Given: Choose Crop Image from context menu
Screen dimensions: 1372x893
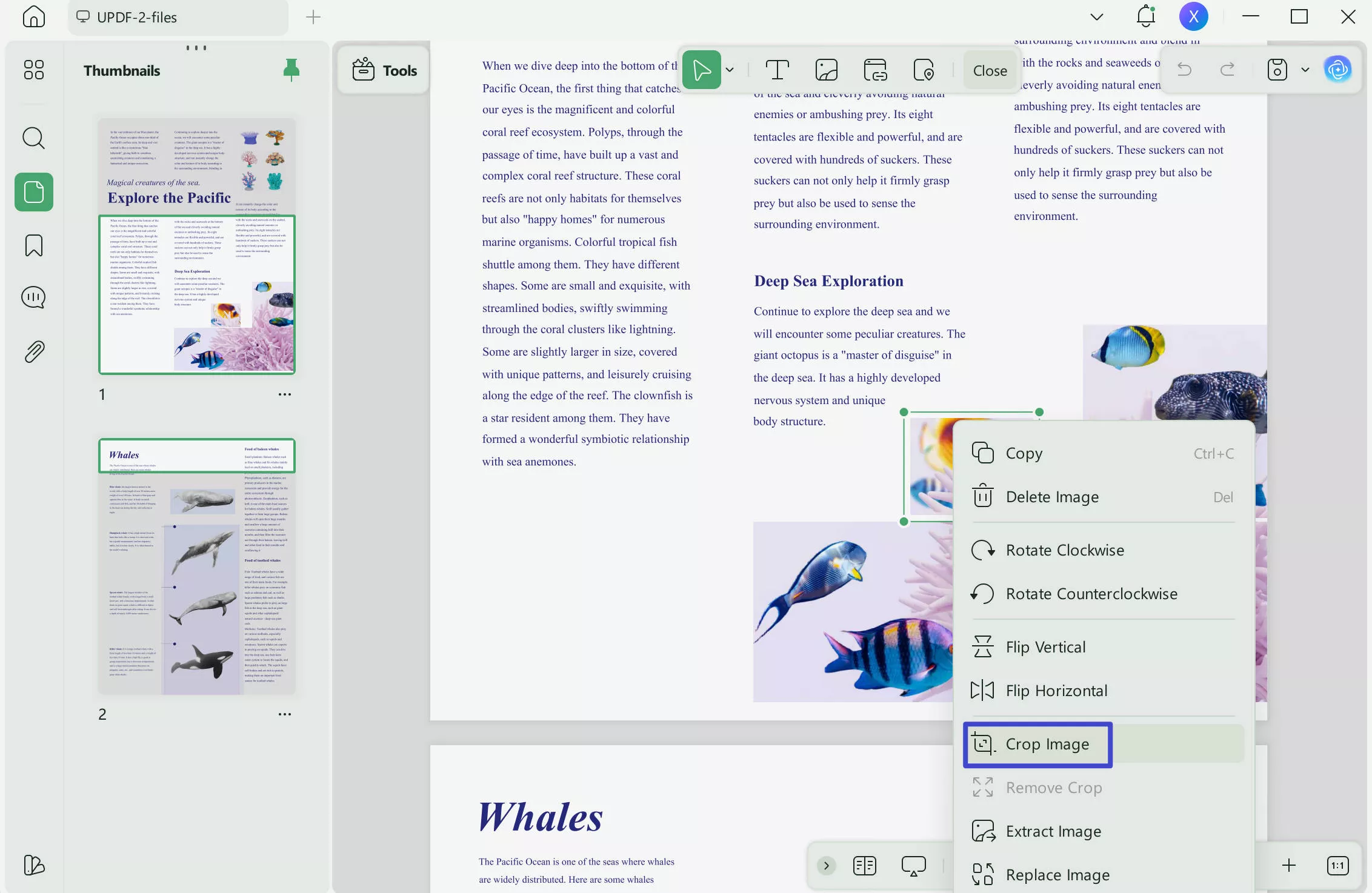Looking at the screenshot, I should (1047, 744).
